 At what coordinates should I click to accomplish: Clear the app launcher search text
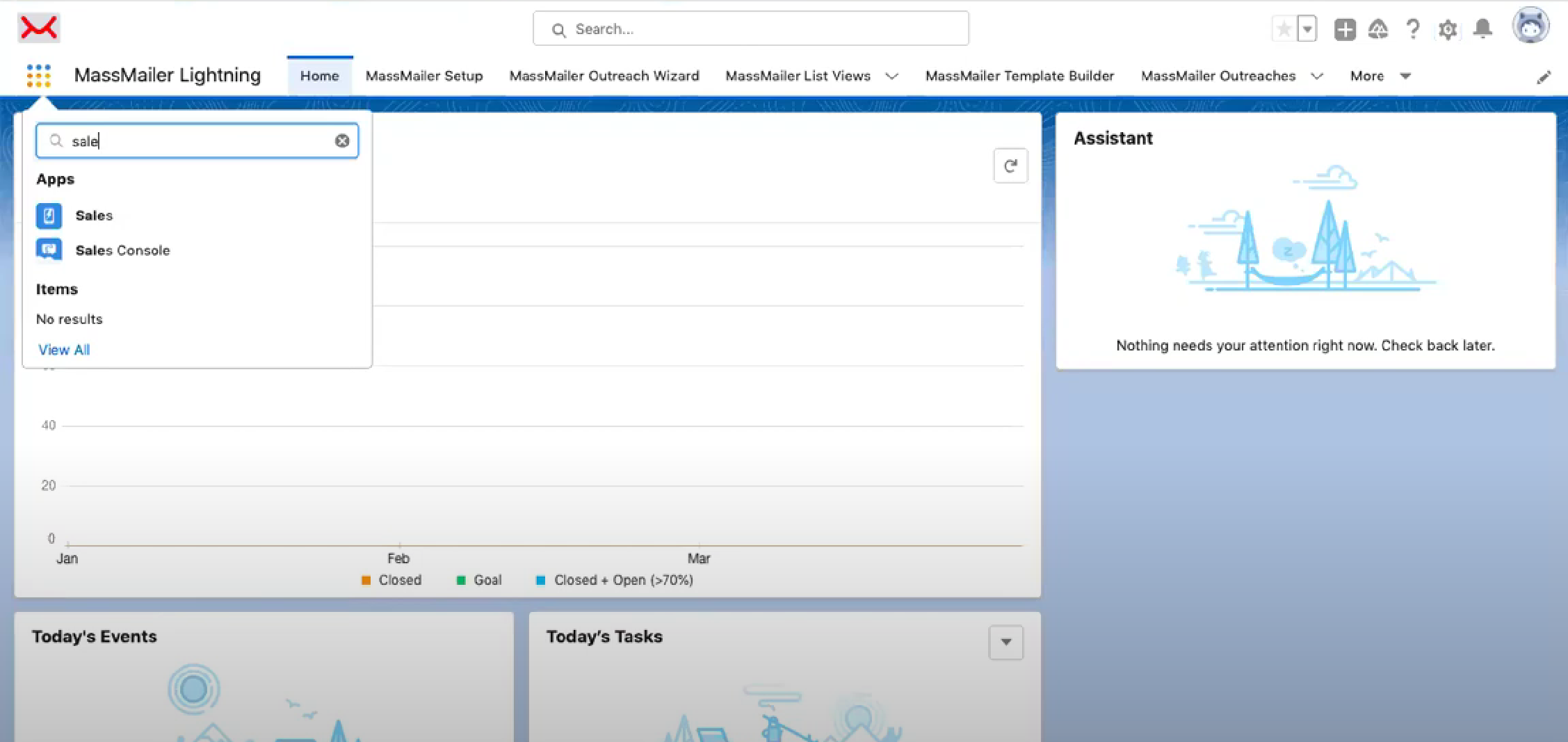(x=342, y=141)
